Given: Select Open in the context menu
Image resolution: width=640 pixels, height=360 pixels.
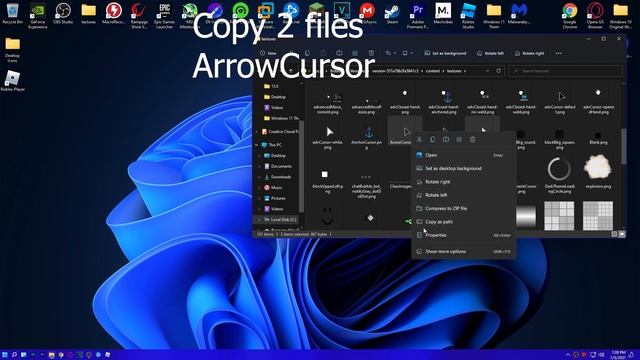Looking at the screenshot, I should [x=463, y=155].
